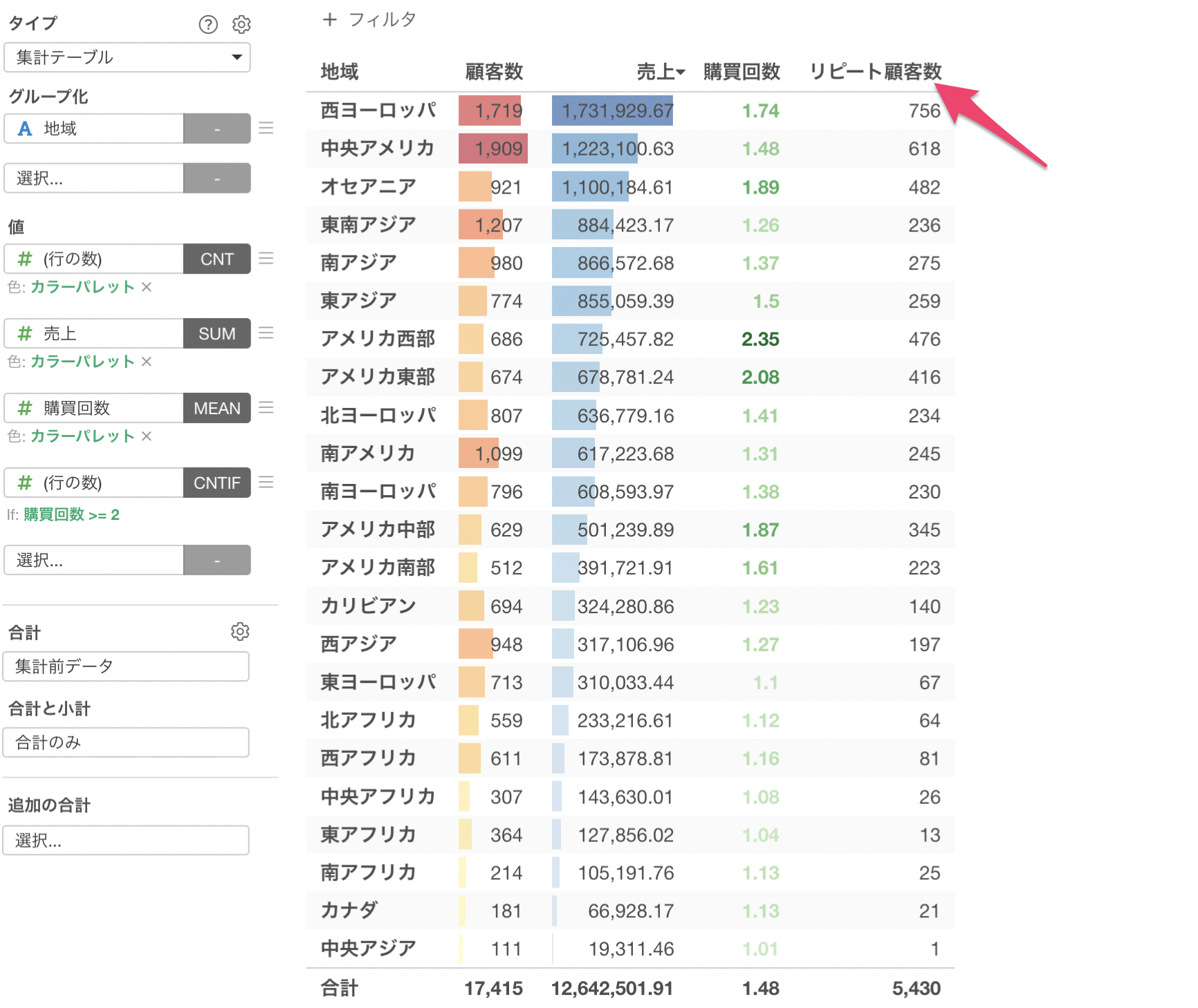Click repeat customers value 756
This screenshot has height=1008, width=1198.
point(925,111)
